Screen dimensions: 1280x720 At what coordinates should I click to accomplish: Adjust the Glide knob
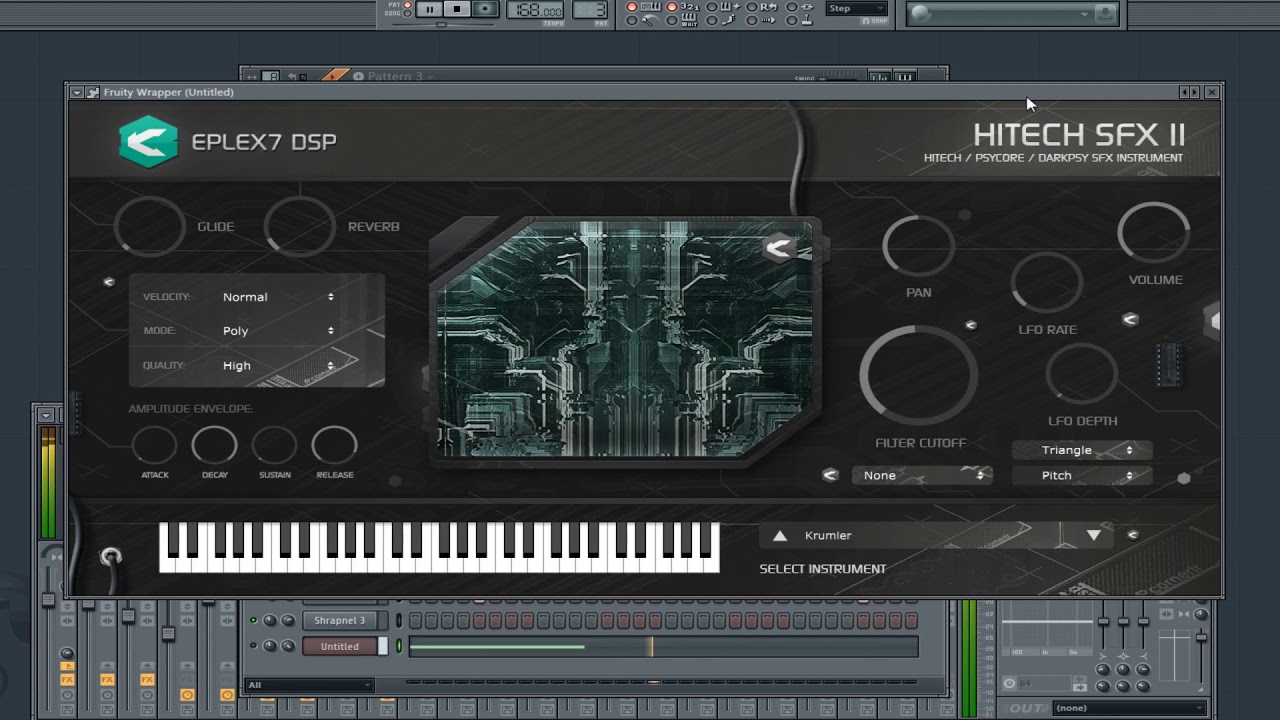[x=150, y=226]
